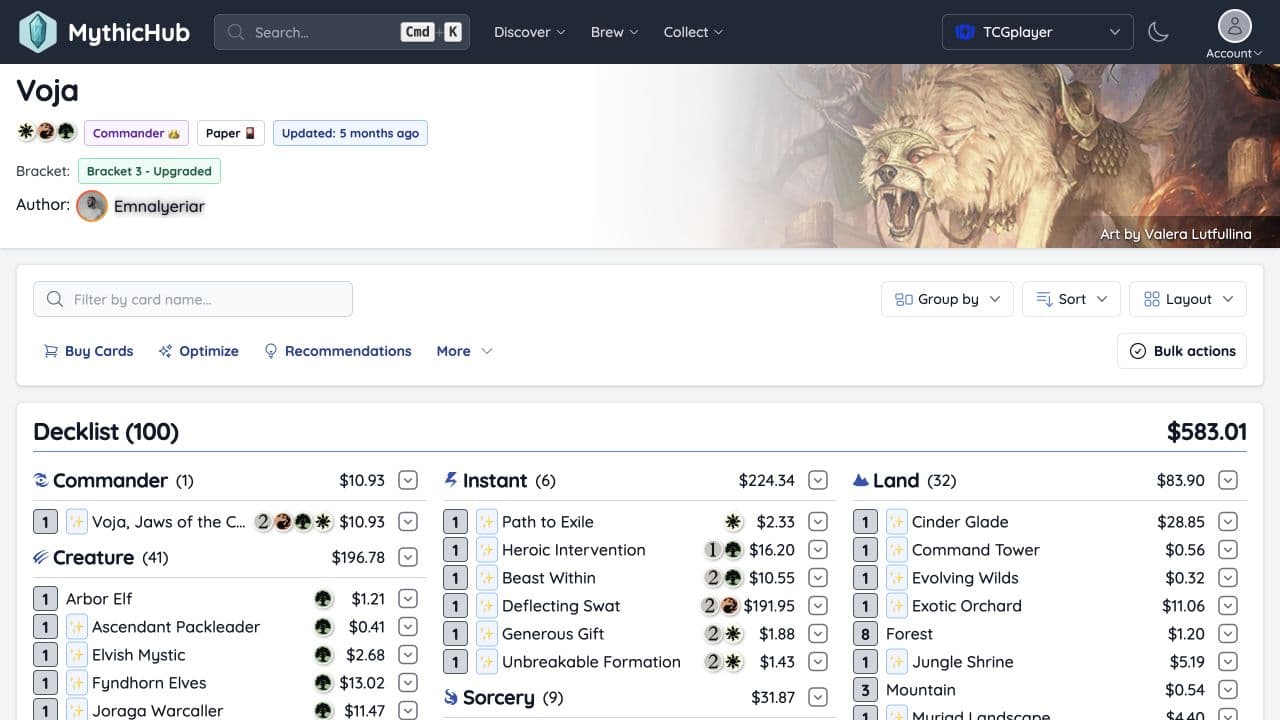Click the sparkle icon beside Unbreakable Formation
The height and width of the screenshot is (720, 1280).
click(x=487, y=662)
